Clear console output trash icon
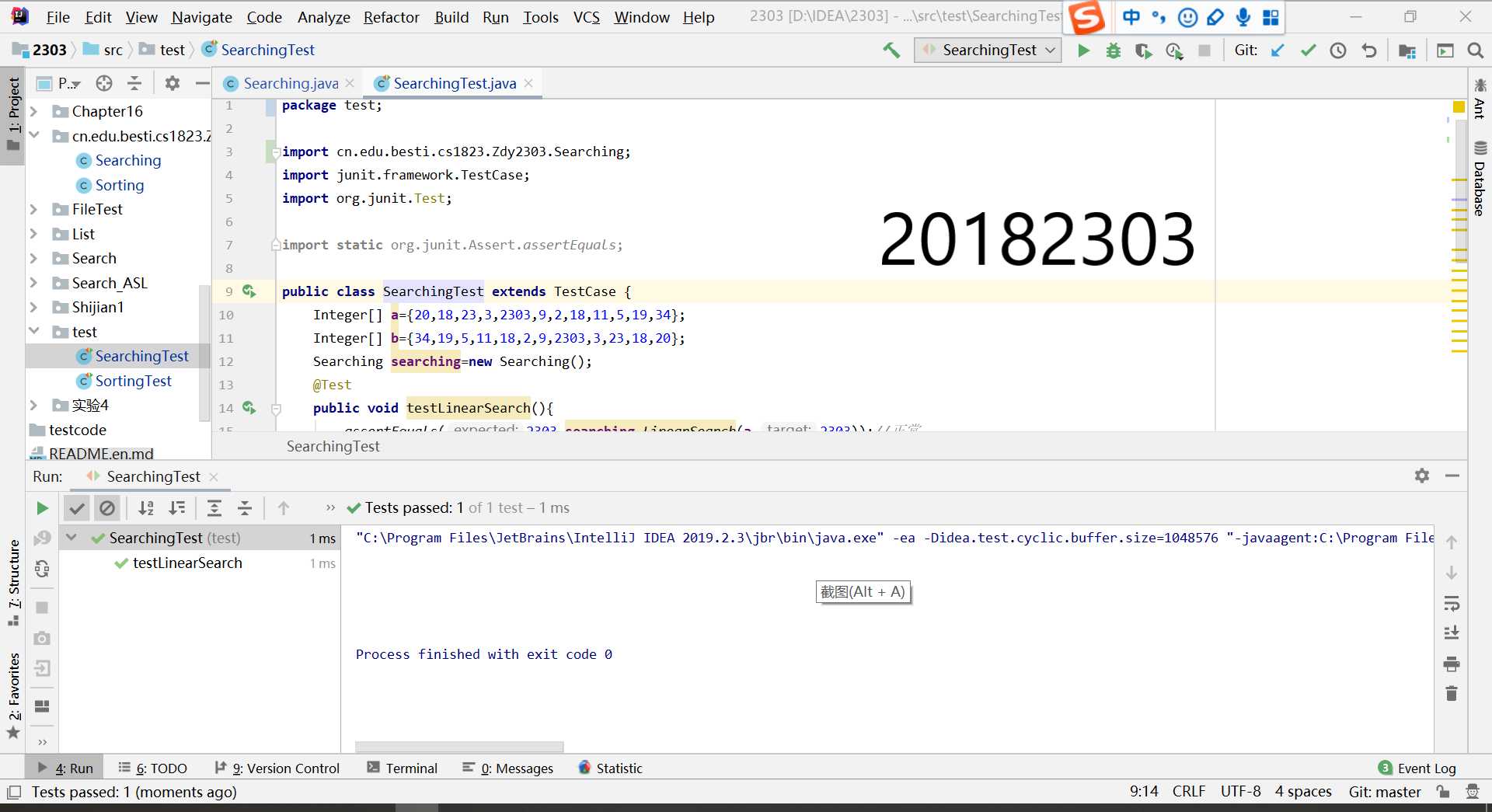The height and width of the screenshot is (812, 1492). (1452, 692)
